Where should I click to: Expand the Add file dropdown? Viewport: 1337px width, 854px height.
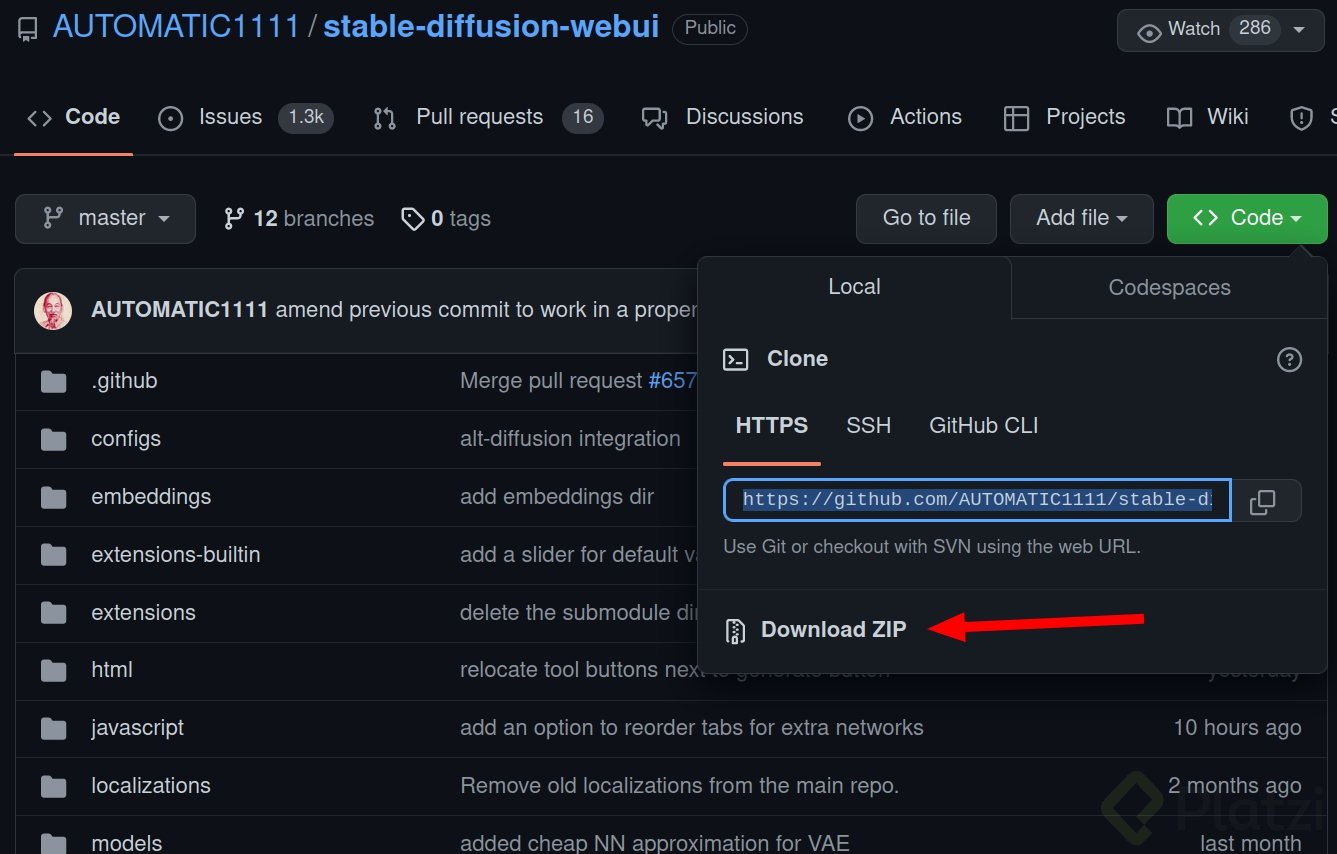click(x=1082, y=219)
